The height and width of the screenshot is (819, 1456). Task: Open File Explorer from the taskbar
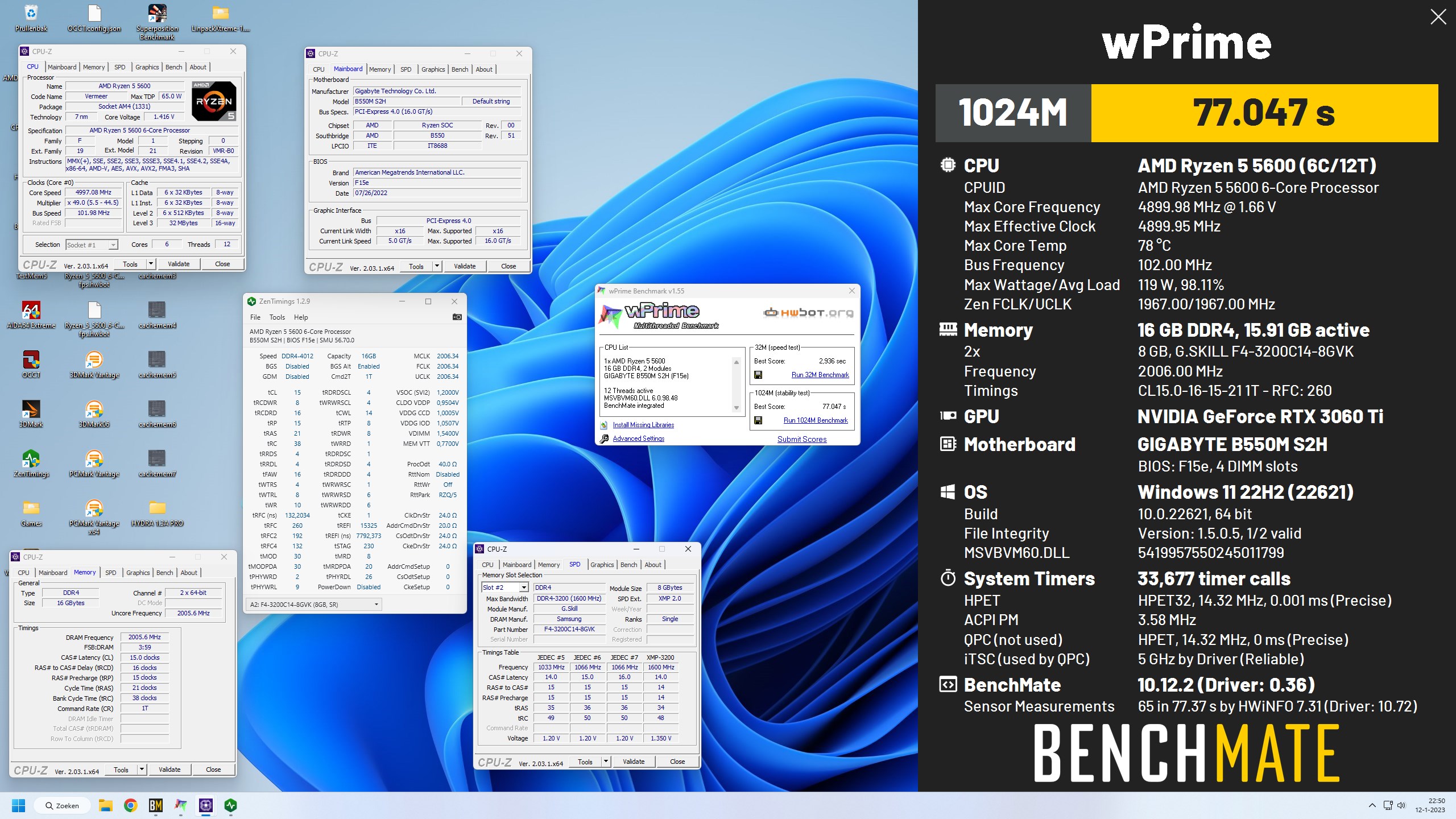(x=105, y=805)
